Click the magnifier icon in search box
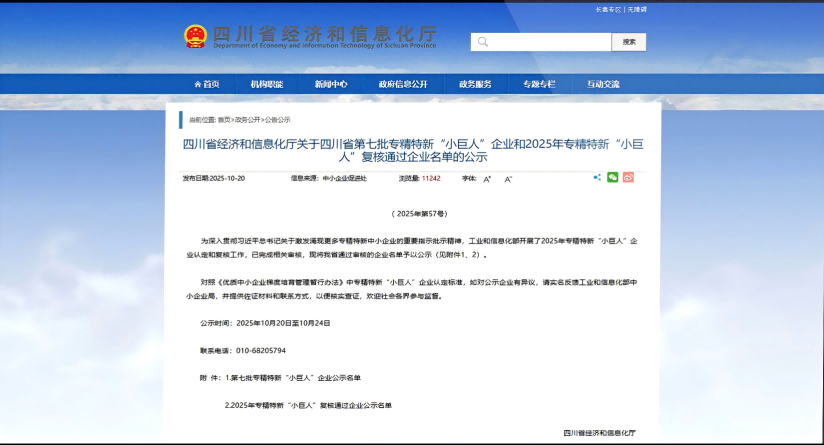824x445 pixels. pos(483,42)
